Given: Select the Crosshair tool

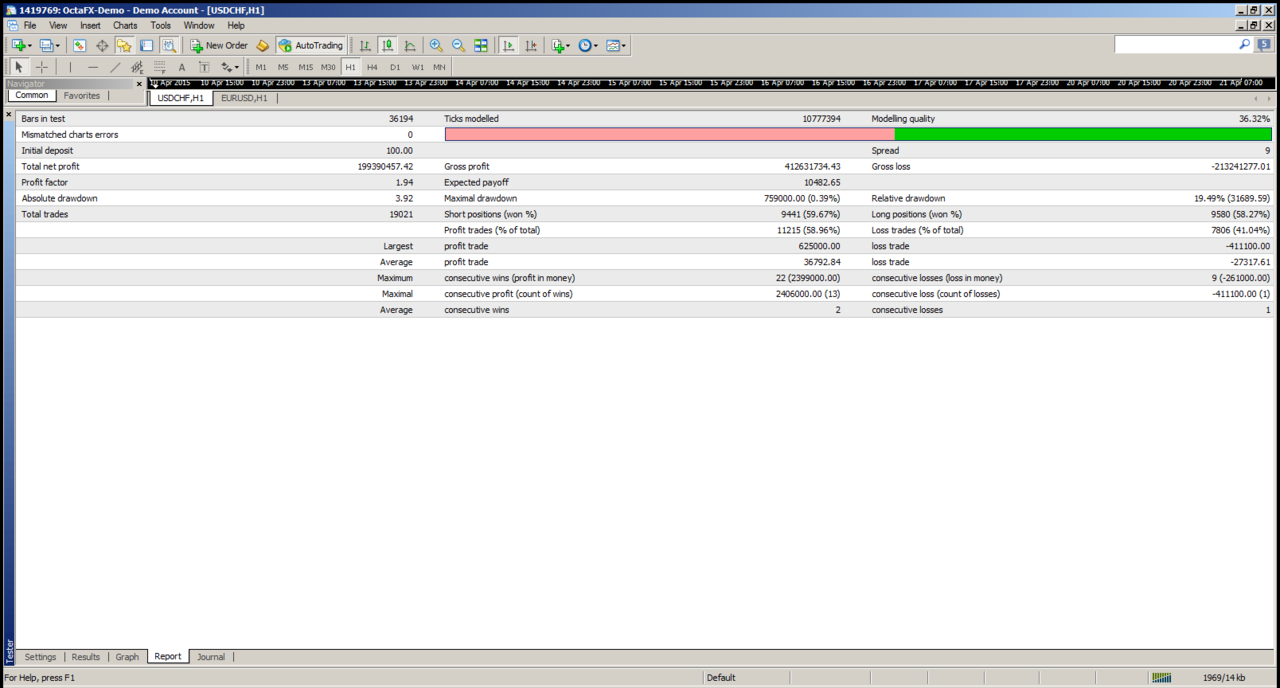Looking at the screenshot, I should pyautogui.click(x=42, y=67).
